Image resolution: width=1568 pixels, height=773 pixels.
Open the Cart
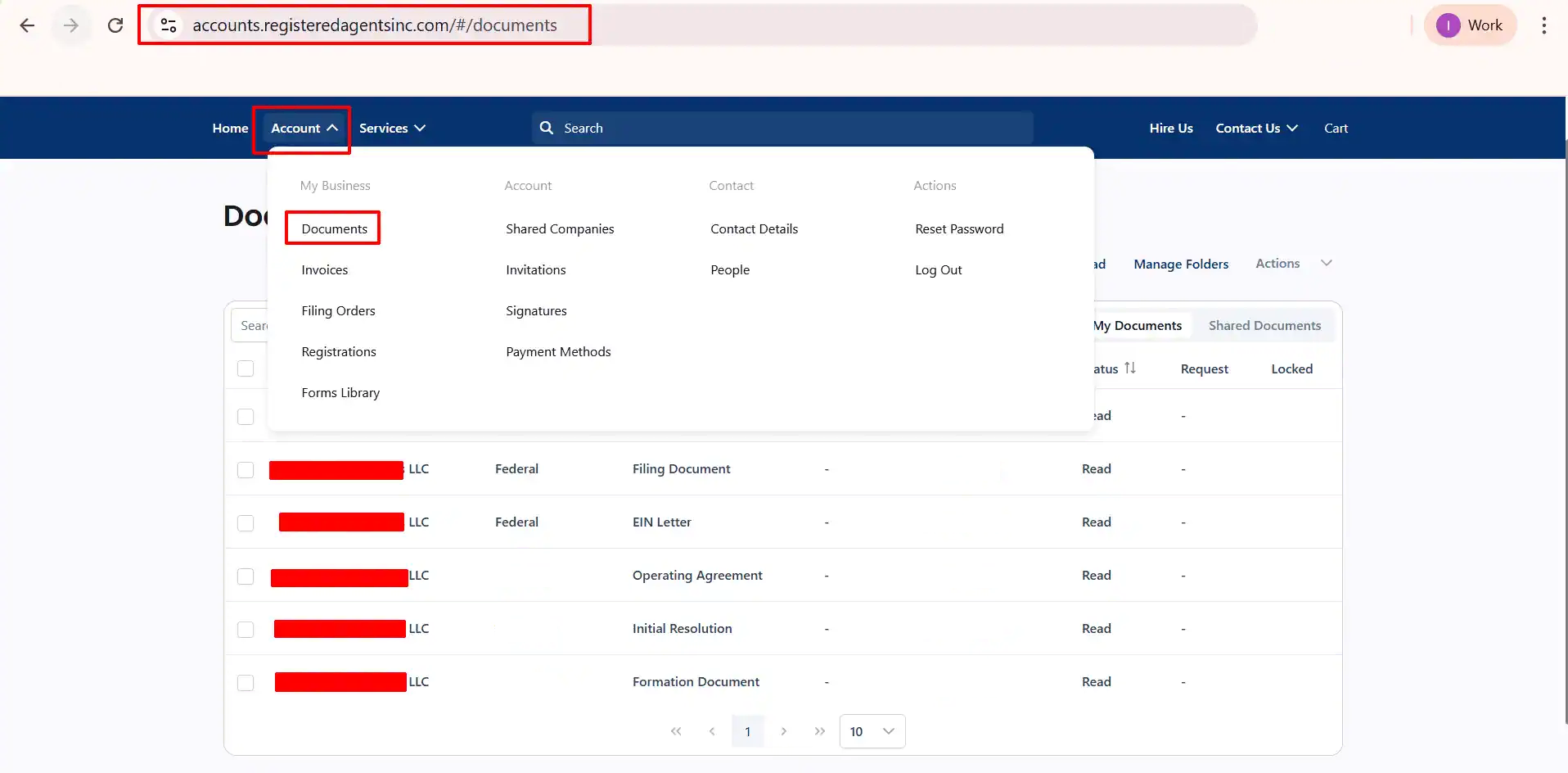click(1336, 128)
